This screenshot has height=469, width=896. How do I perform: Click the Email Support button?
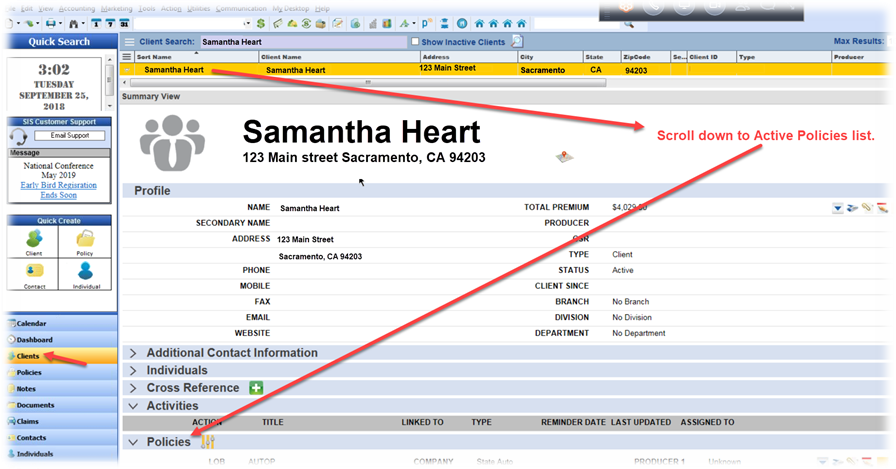point(63,136)
